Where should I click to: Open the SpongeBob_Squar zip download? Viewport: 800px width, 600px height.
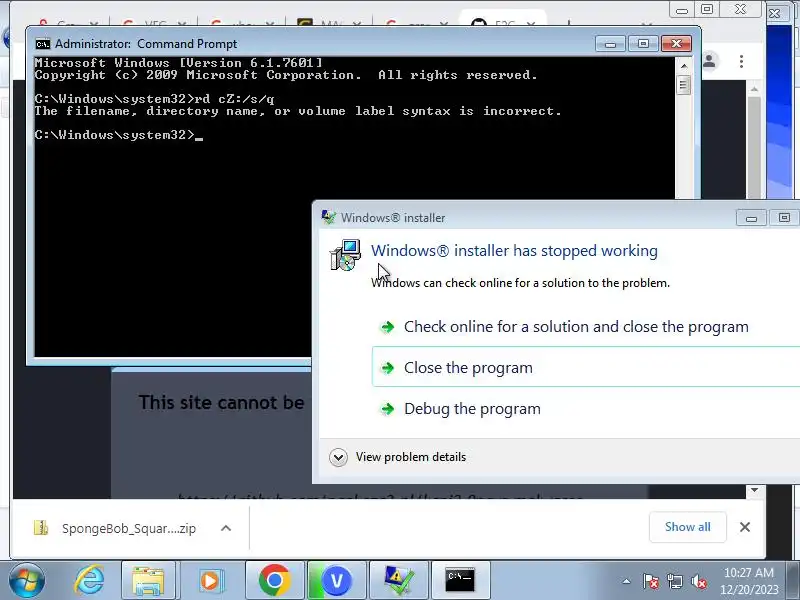point(116,529)
